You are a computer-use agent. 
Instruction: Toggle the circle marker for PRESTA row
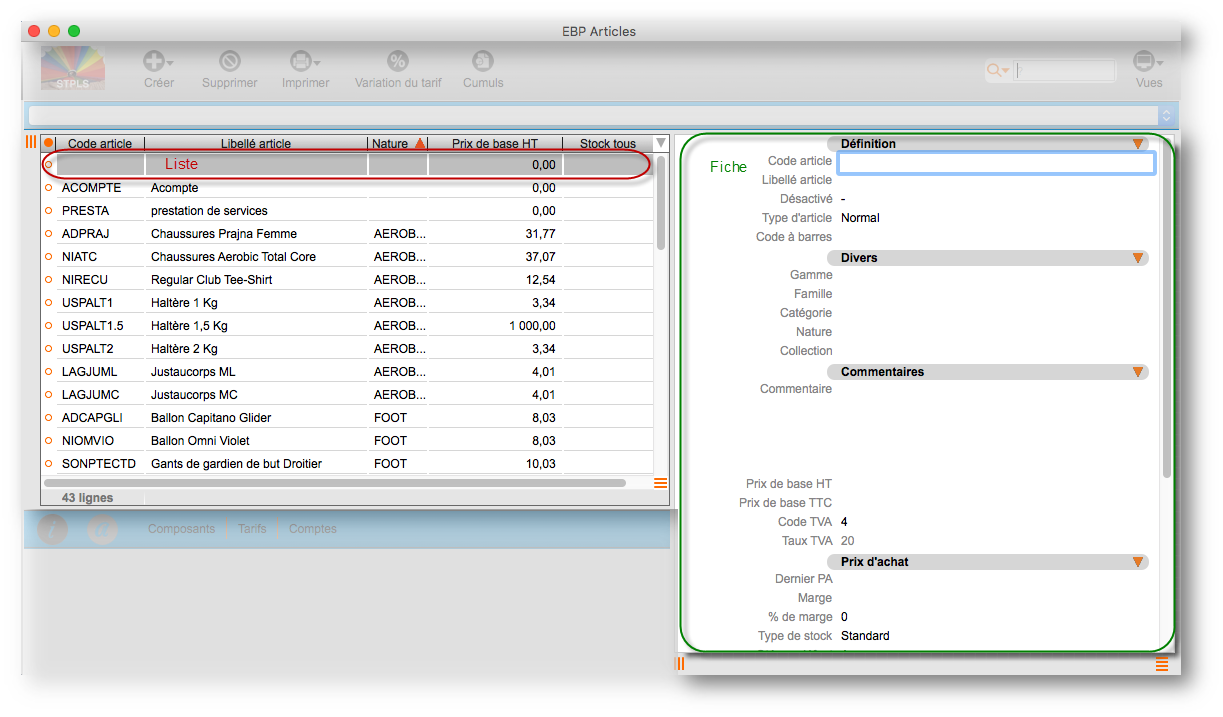click(x=48, y=211)
